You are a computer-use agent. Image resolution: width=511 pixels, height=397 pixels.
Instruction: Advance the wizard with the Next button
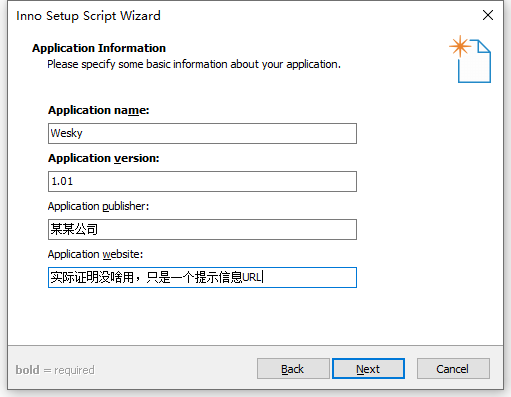pyautogui.click(x=368, y=369)
